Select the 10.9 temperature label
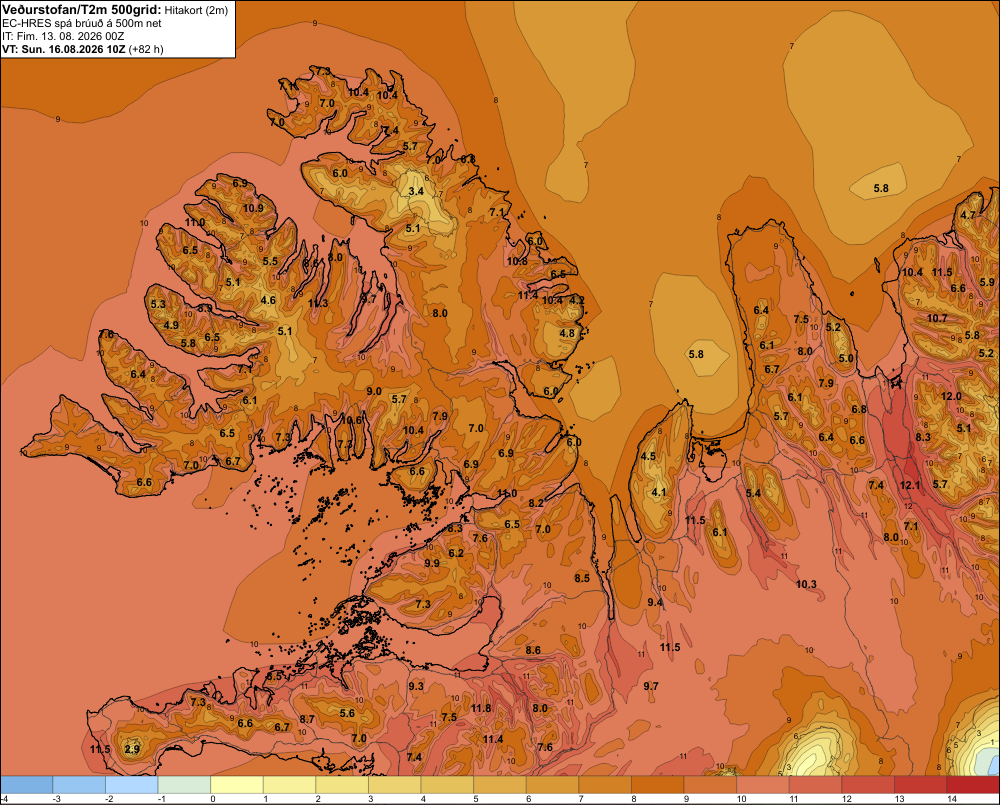 pyautogui.click(x=253, y=208)
